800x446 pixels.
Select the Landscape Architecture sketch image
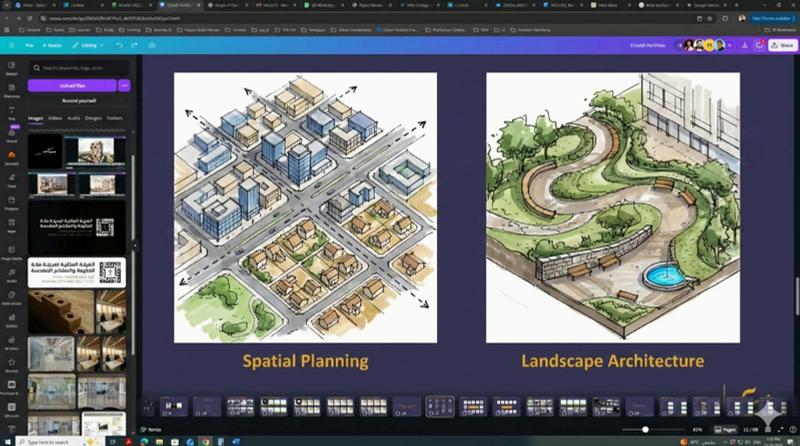pyautogui.click(x=613, y=208)
